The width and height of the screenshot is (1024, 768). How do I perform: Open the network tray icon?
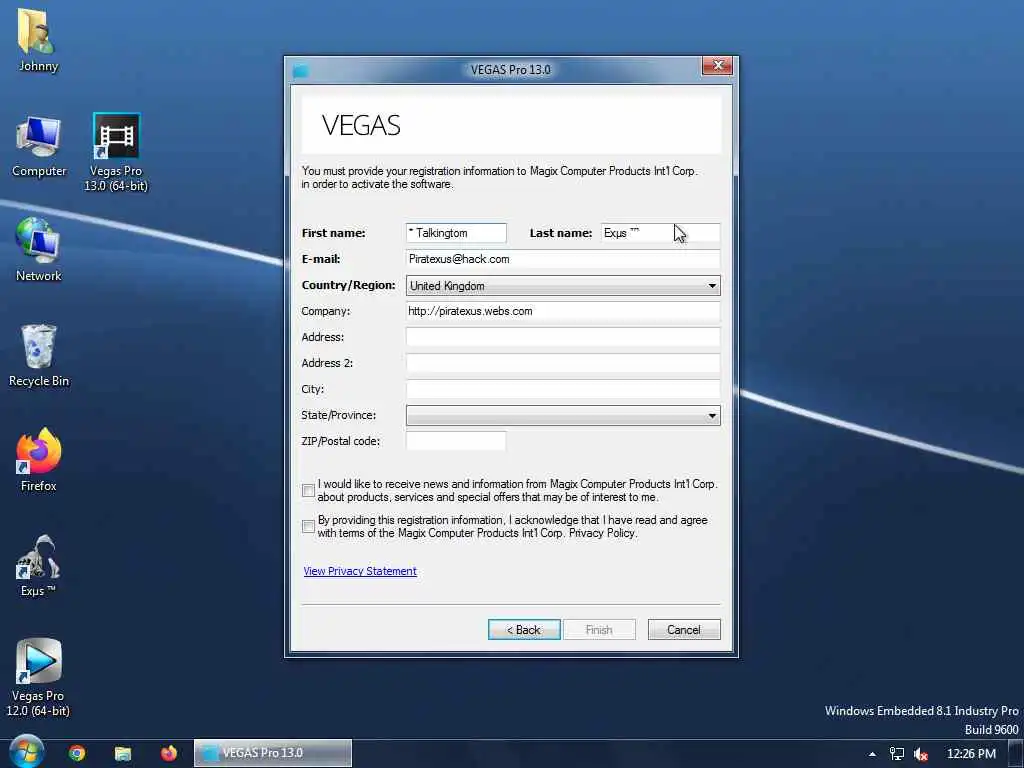(897, 754)
